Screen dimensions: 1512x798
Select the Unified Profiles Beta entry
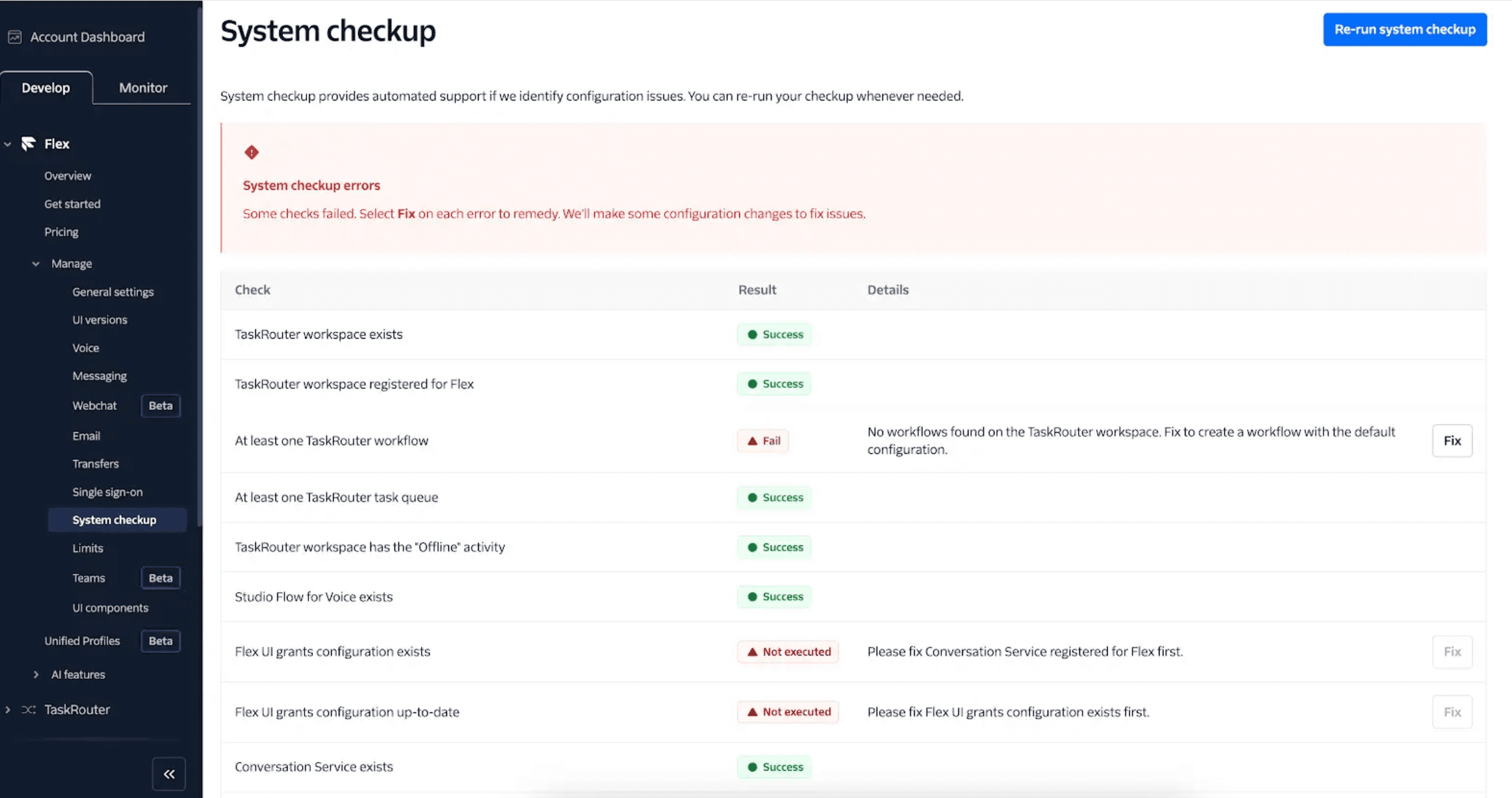click(x=82, y=641)
